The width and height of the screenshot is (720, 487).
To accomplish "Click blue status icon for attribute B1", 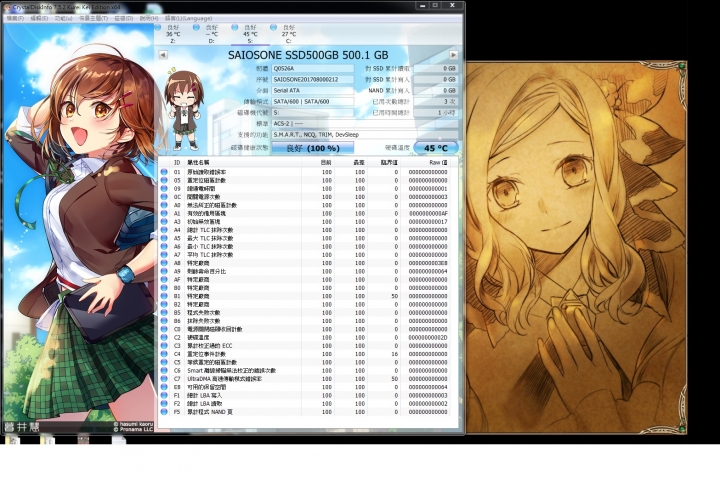I will click(164, 296).
